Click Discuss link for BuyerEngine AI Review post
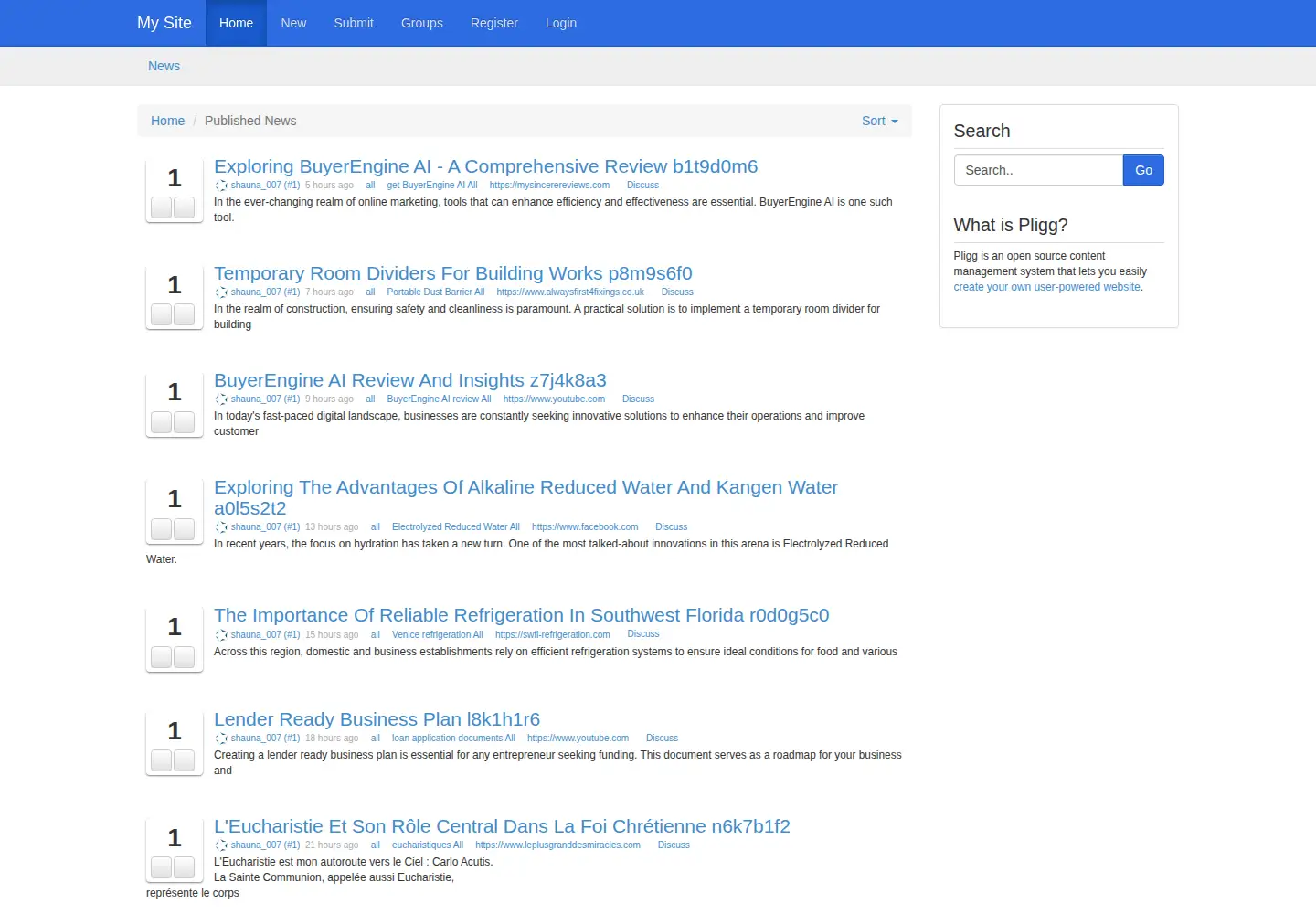Image resolution: width=1316 pixels, height=914 pixels. pos(638,399)
